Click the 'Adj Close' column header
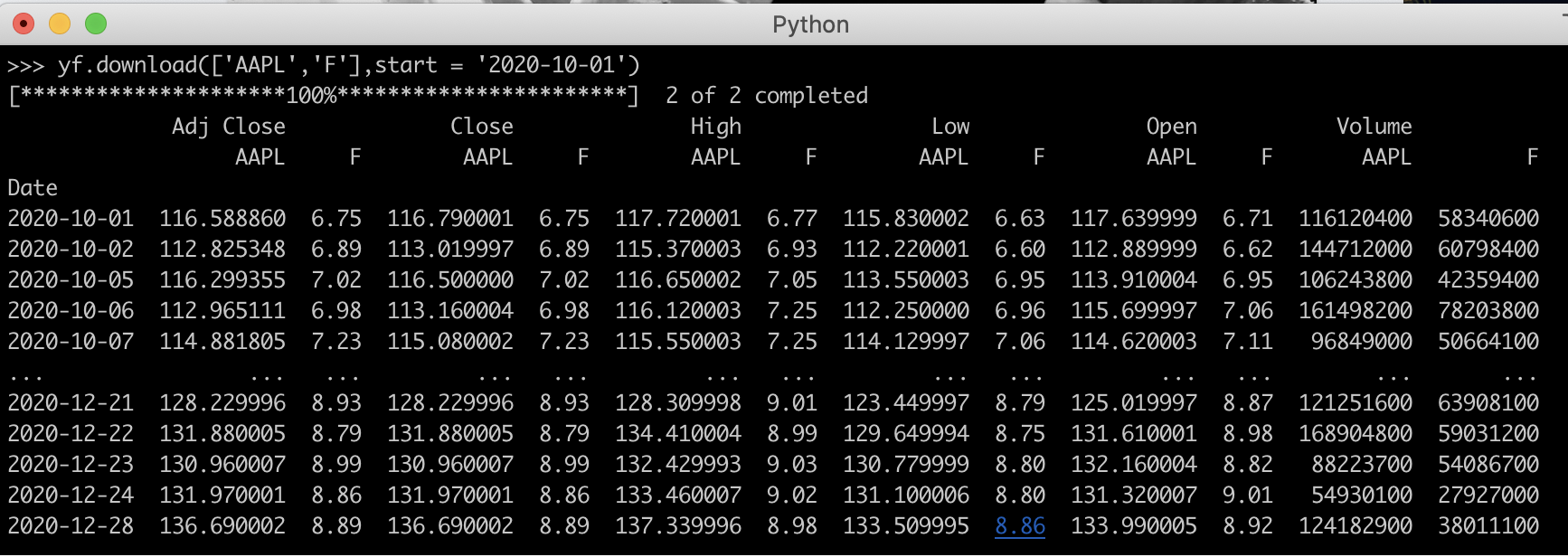 (x=229, y=127)
